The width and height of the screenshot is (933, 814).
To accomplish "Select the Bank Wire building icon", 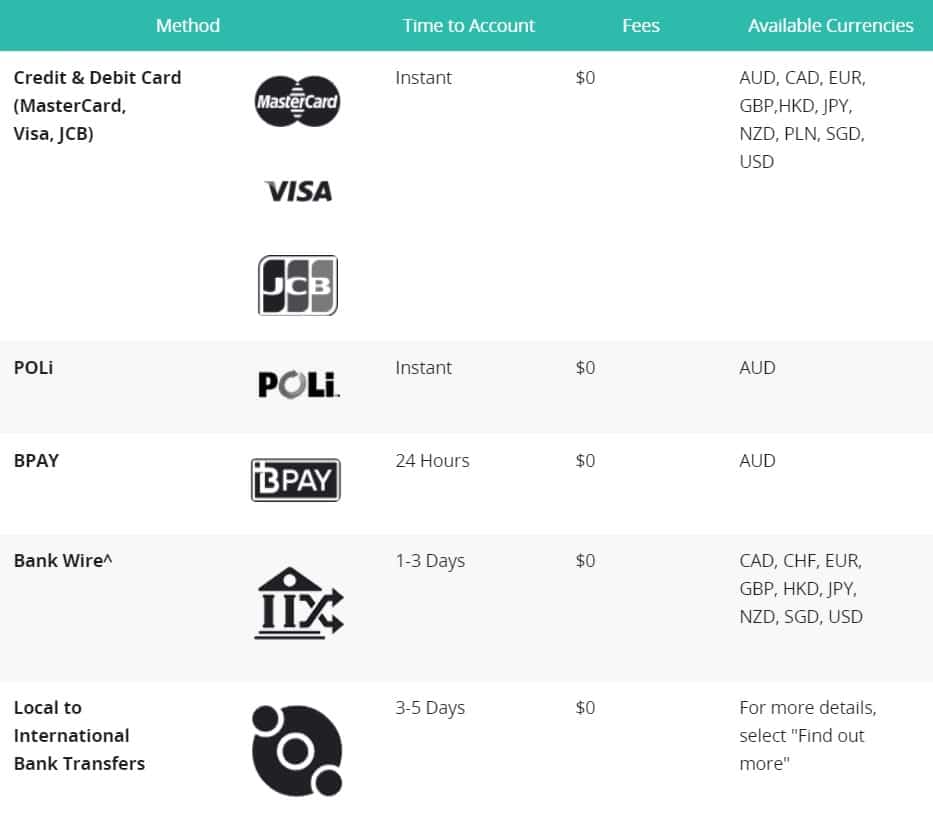I will 299,603.
